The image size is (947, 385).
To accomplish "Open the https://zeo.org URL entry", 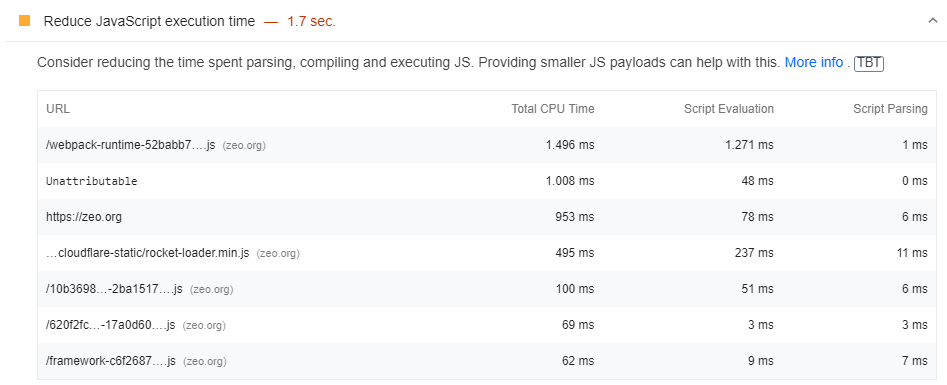I will pos(84,217).
